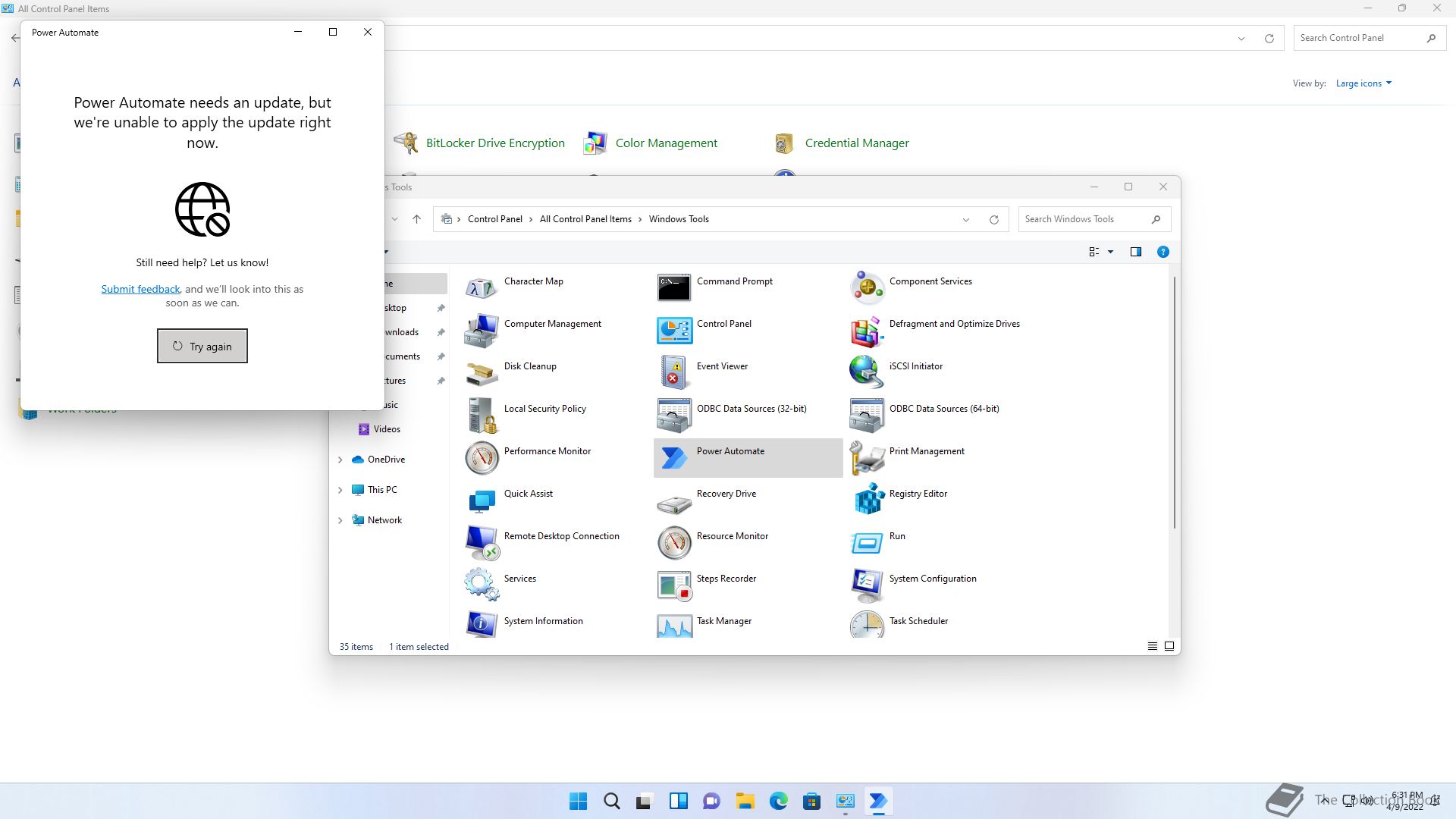Viewport: 1456px width, 819px height.
Task: Switch to large thumbnails view in status bar
Action: 1169,646
